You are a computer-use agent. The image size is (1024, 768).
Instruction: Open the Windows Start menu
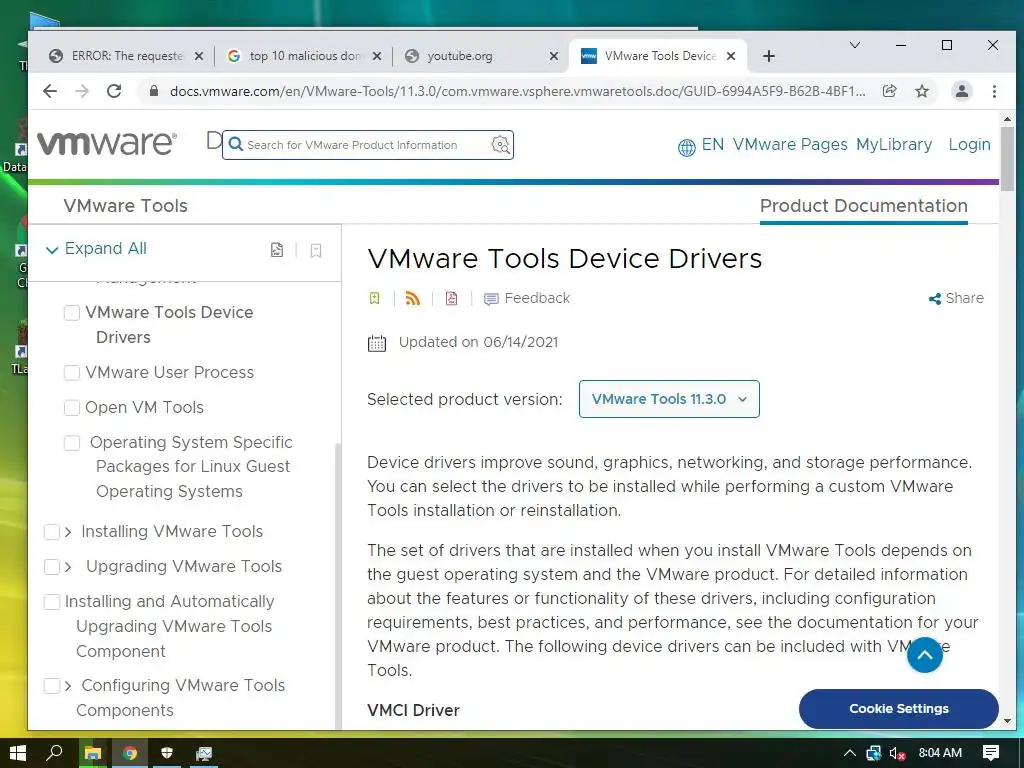click(x=18, y=753)
